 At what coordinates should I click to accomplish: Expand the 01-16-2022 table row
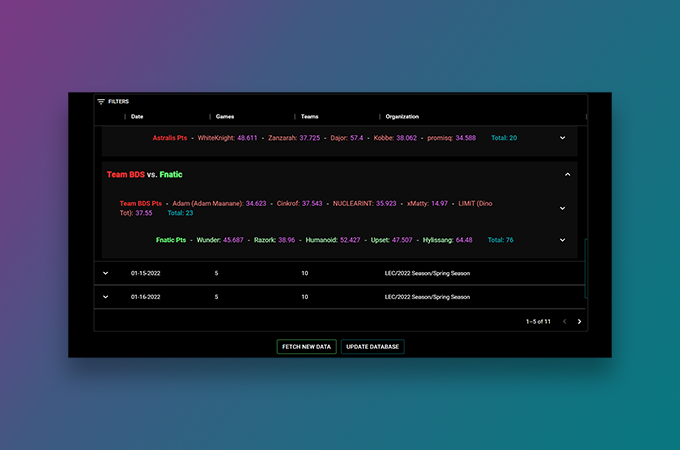[x=105, y=297]
